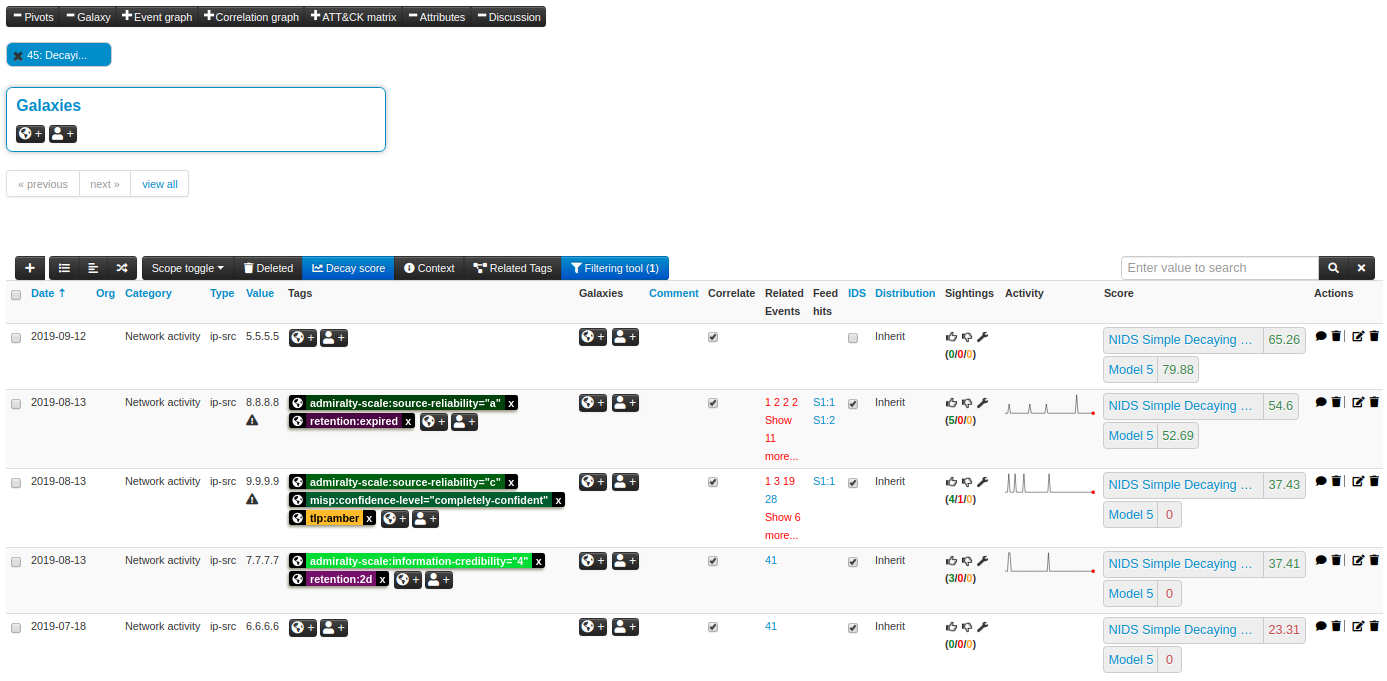Expand the Event graph section
The image size is (1387, 681).
(x=156, y=17)
